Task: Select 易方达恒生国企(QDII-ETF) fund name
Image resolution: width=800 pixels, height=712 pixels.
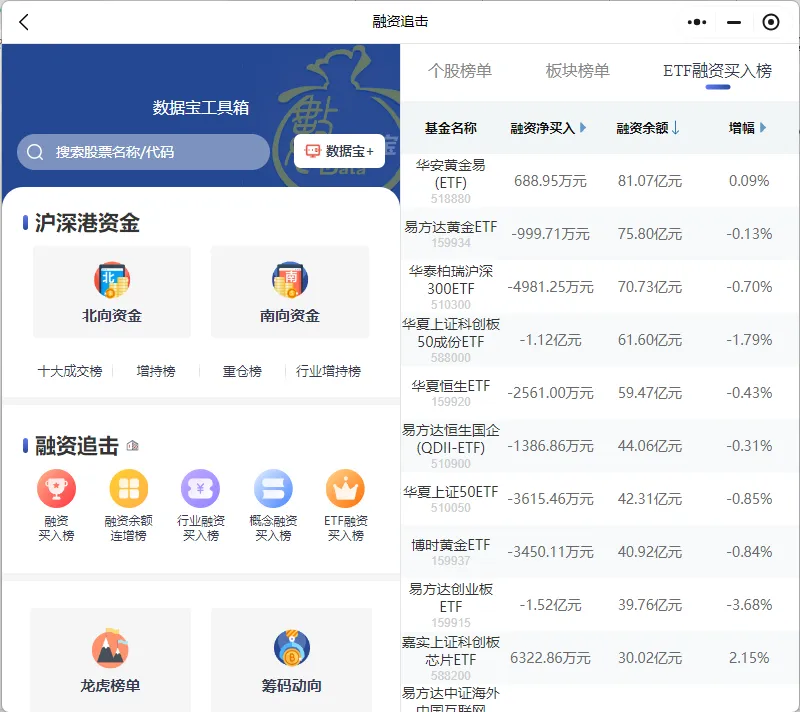Action: pyautogui.click(x=451, y=439)
